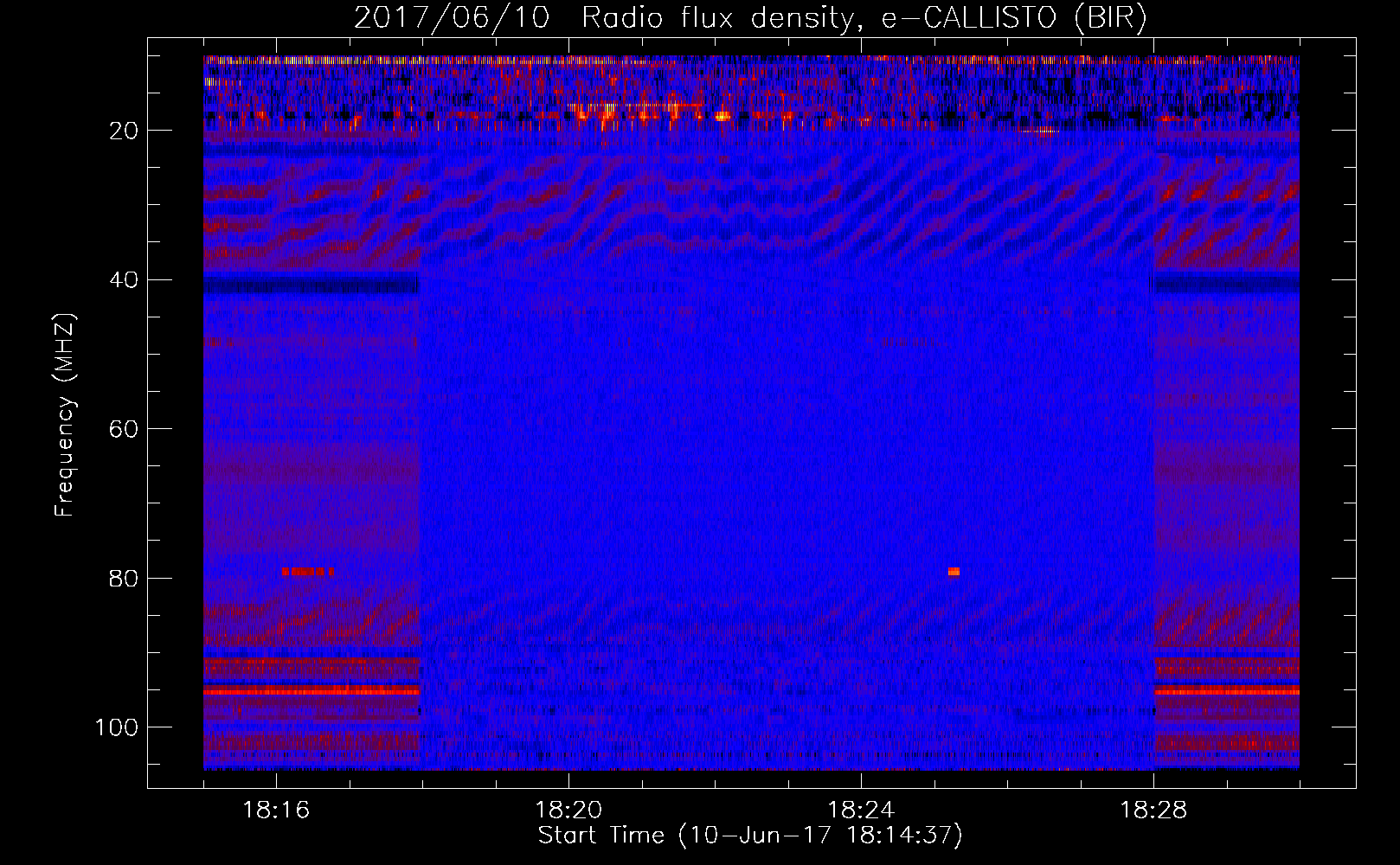1400x865 pixels.
Task: Click the 'Start Time (10-Jun-17 18:14:37)' label
Action: tap(750, 836)
